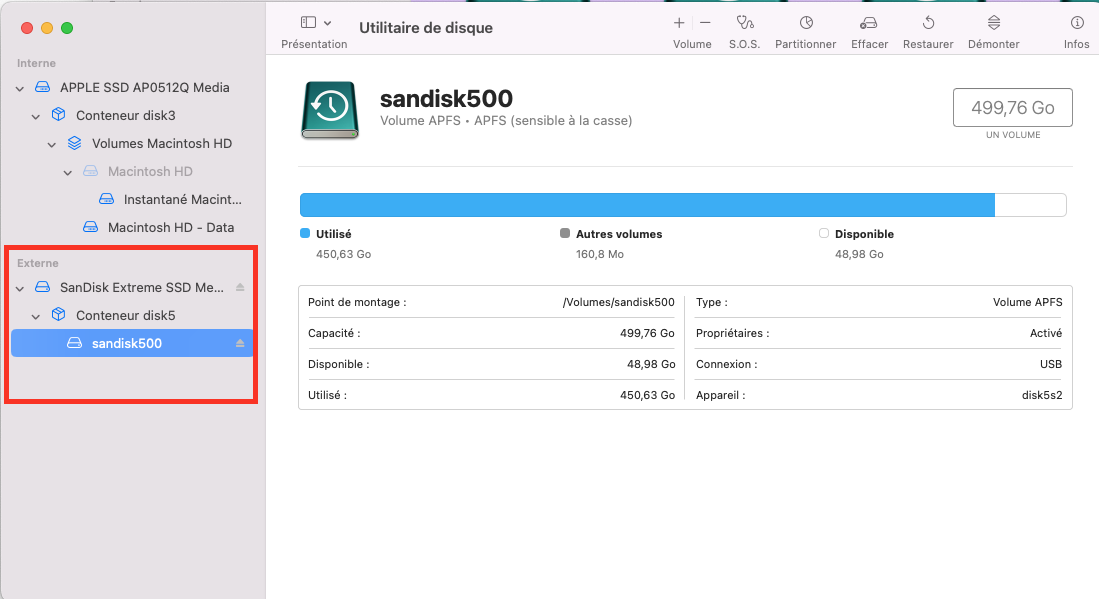Minimize the window with yellow button
Viewport: 1099px width, 599px height.
(x=47, y=28)
